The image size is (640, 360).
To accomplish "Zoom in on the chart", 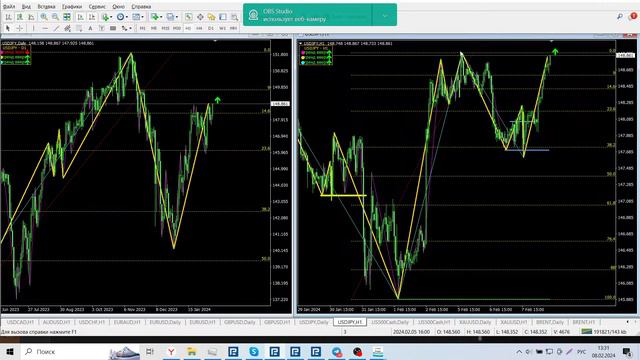I will tap(44, 17).
